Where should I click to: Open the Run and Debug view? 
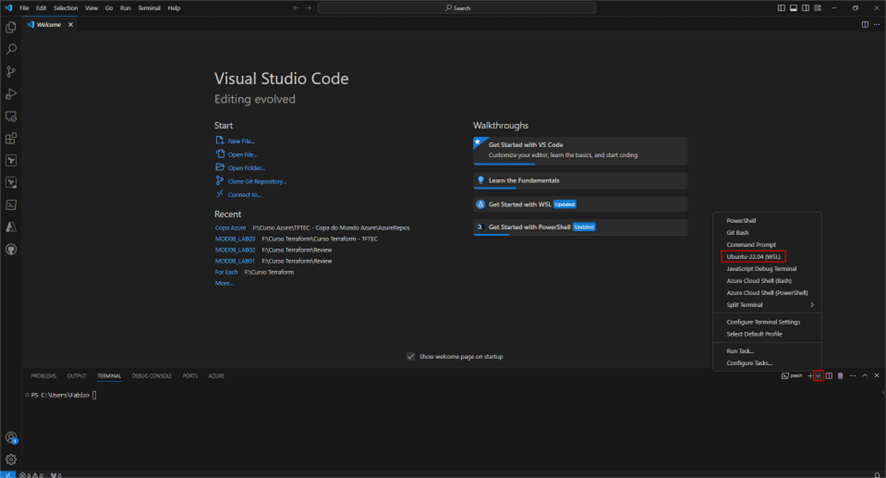click(x=11, y=94)
